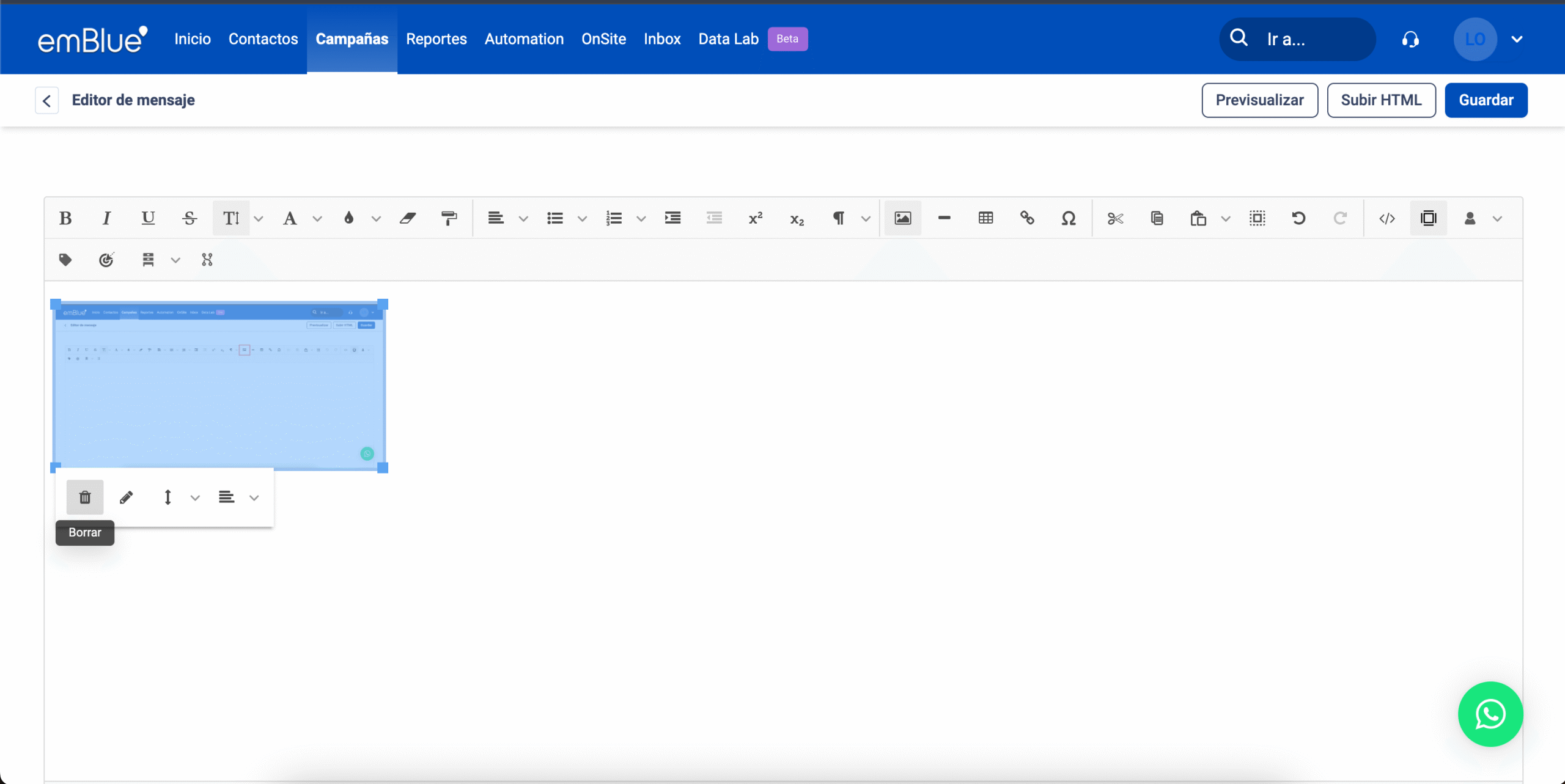Expand the font size dropdown arrow
This screenshot has height=784, width=1565.
pos(259,219)
